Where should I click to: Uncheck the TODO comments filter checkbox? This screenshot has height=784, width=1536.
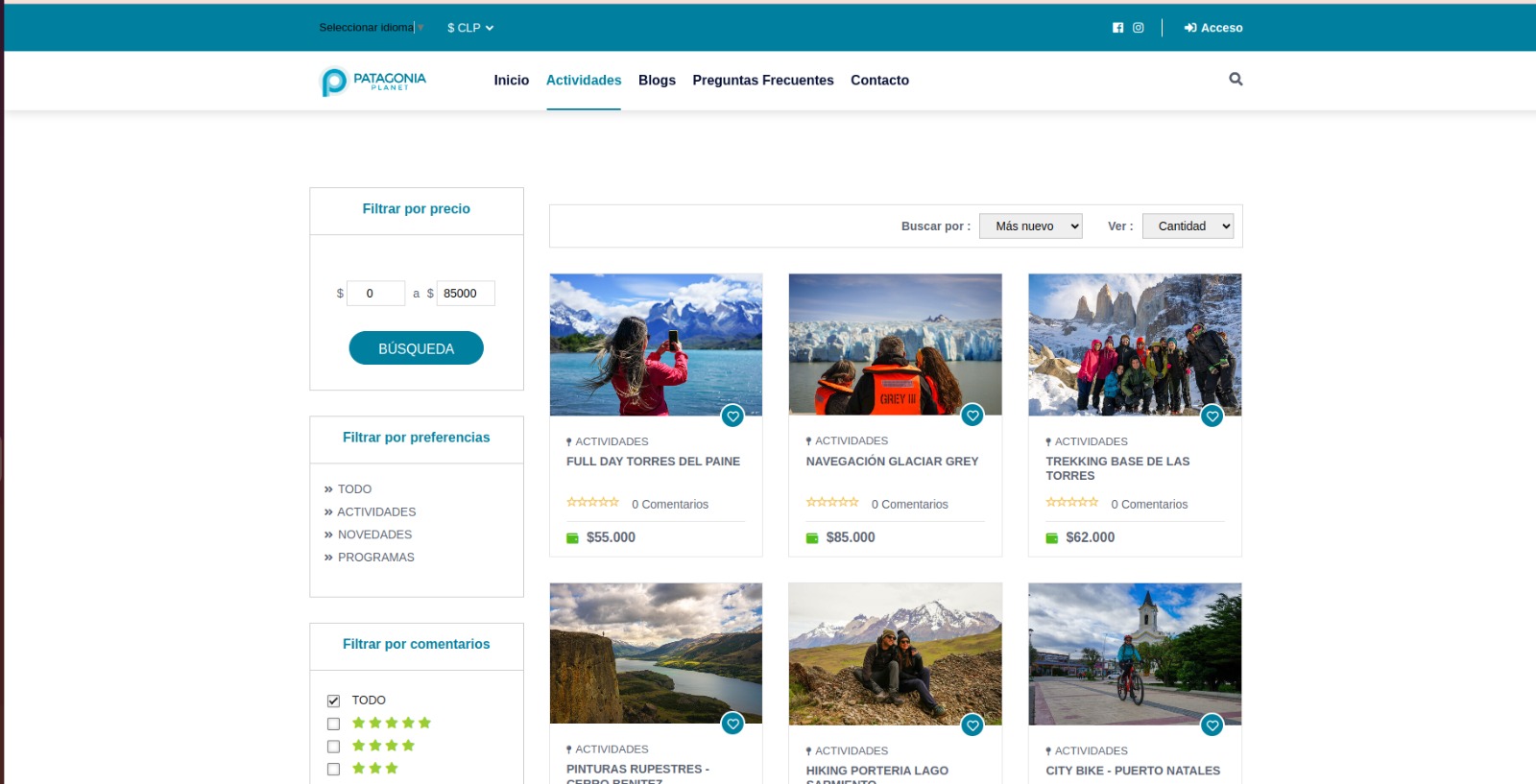click(334, 701)
